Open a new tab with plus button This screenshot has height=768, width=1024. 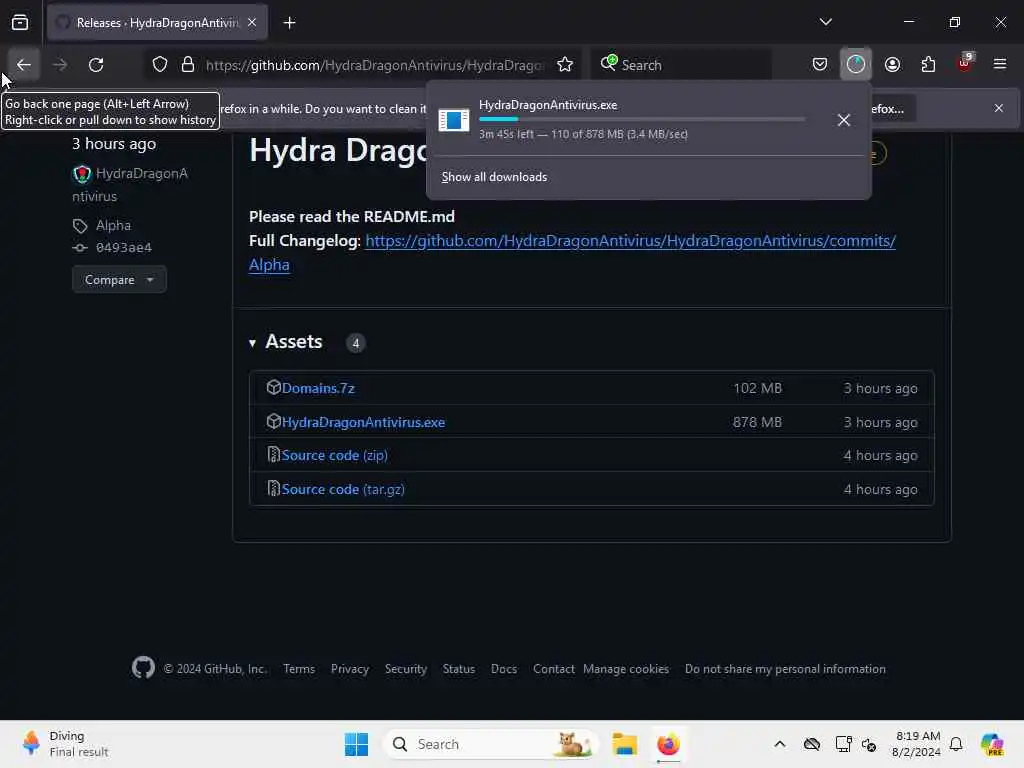tap(289, 23)
